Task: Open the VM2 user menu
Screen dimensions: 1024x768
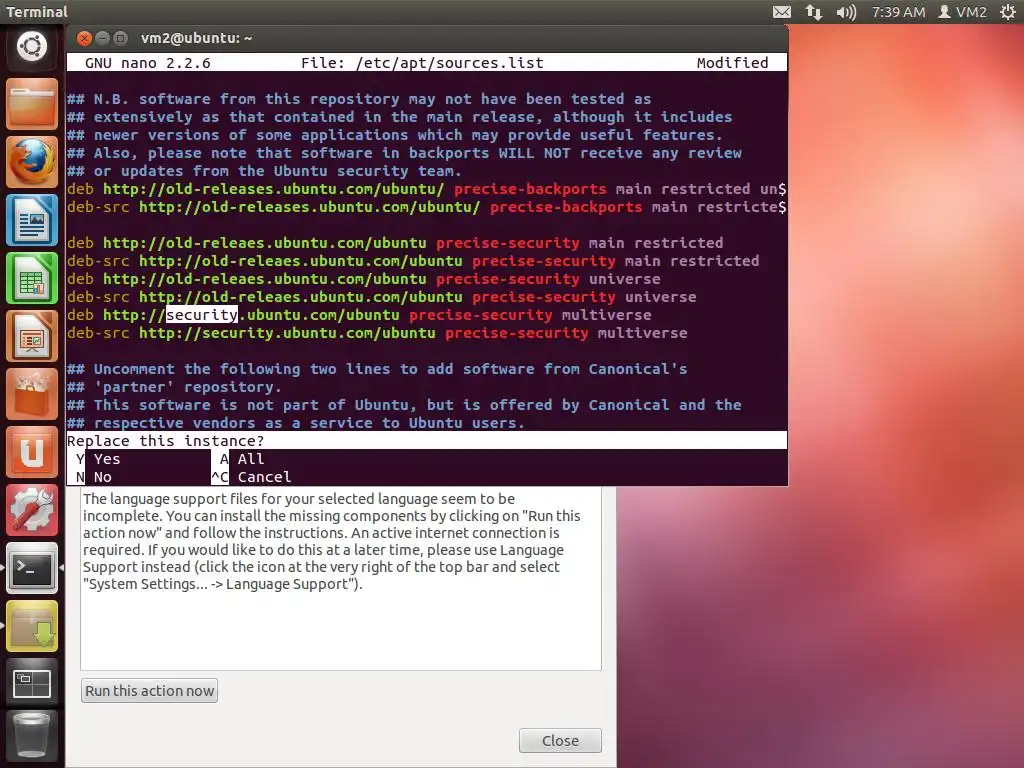Action: (963, 12)
